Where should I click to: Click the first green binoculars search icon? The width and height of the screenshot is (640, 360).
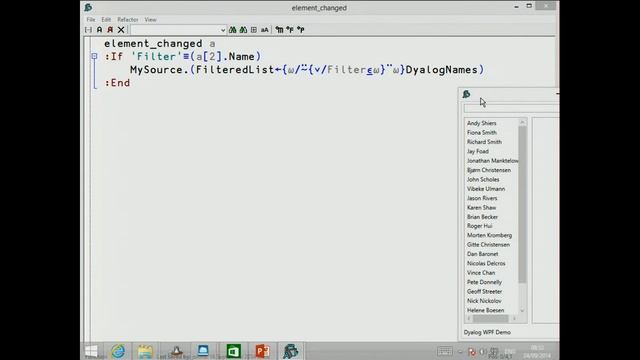pyautogui.click(x=233, y=30)
